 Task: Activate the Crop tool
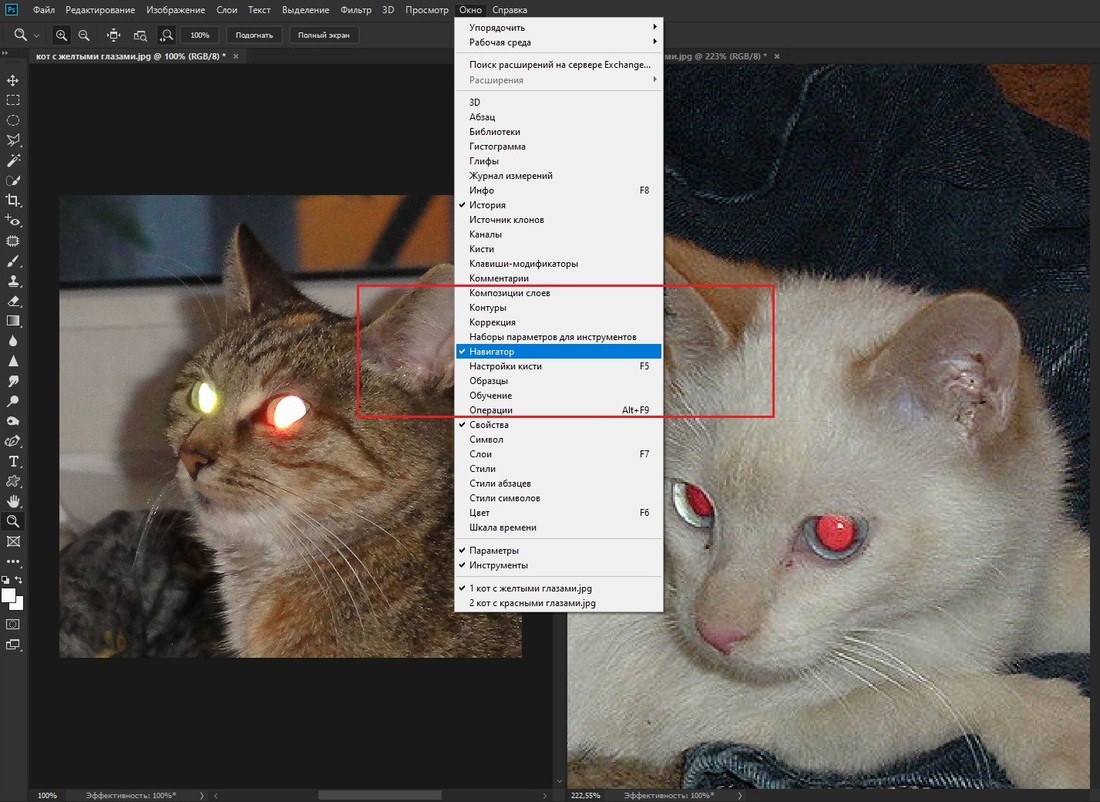(x=13, y=201)
